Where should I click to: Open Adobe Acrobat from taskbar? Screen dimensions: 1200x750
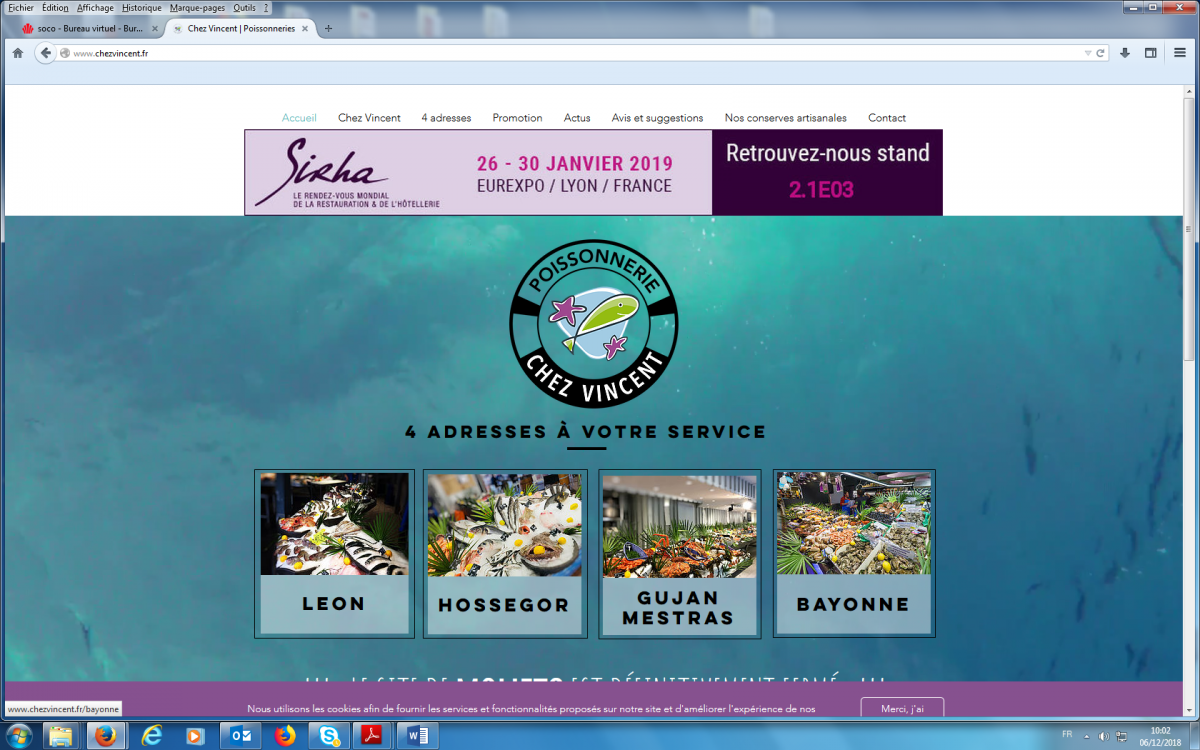[x=372, y=736]
